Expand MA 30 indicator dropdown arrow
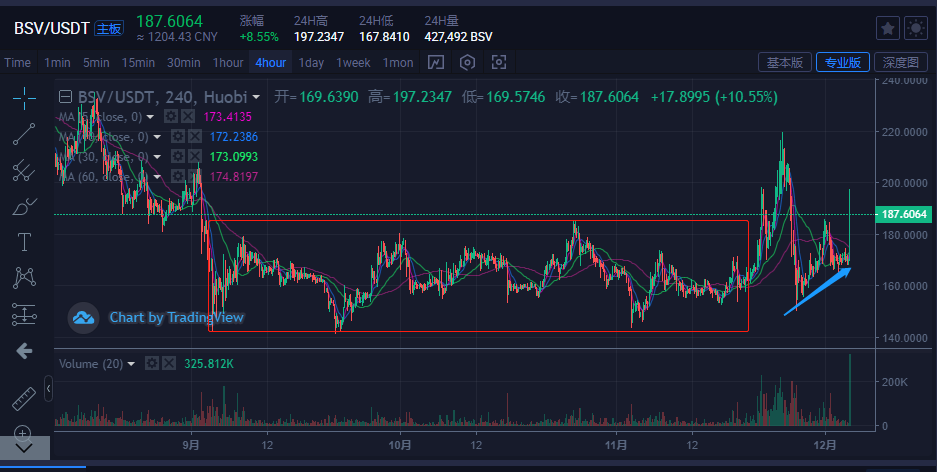This screenshot has height=472, width=937. [157, 157]
